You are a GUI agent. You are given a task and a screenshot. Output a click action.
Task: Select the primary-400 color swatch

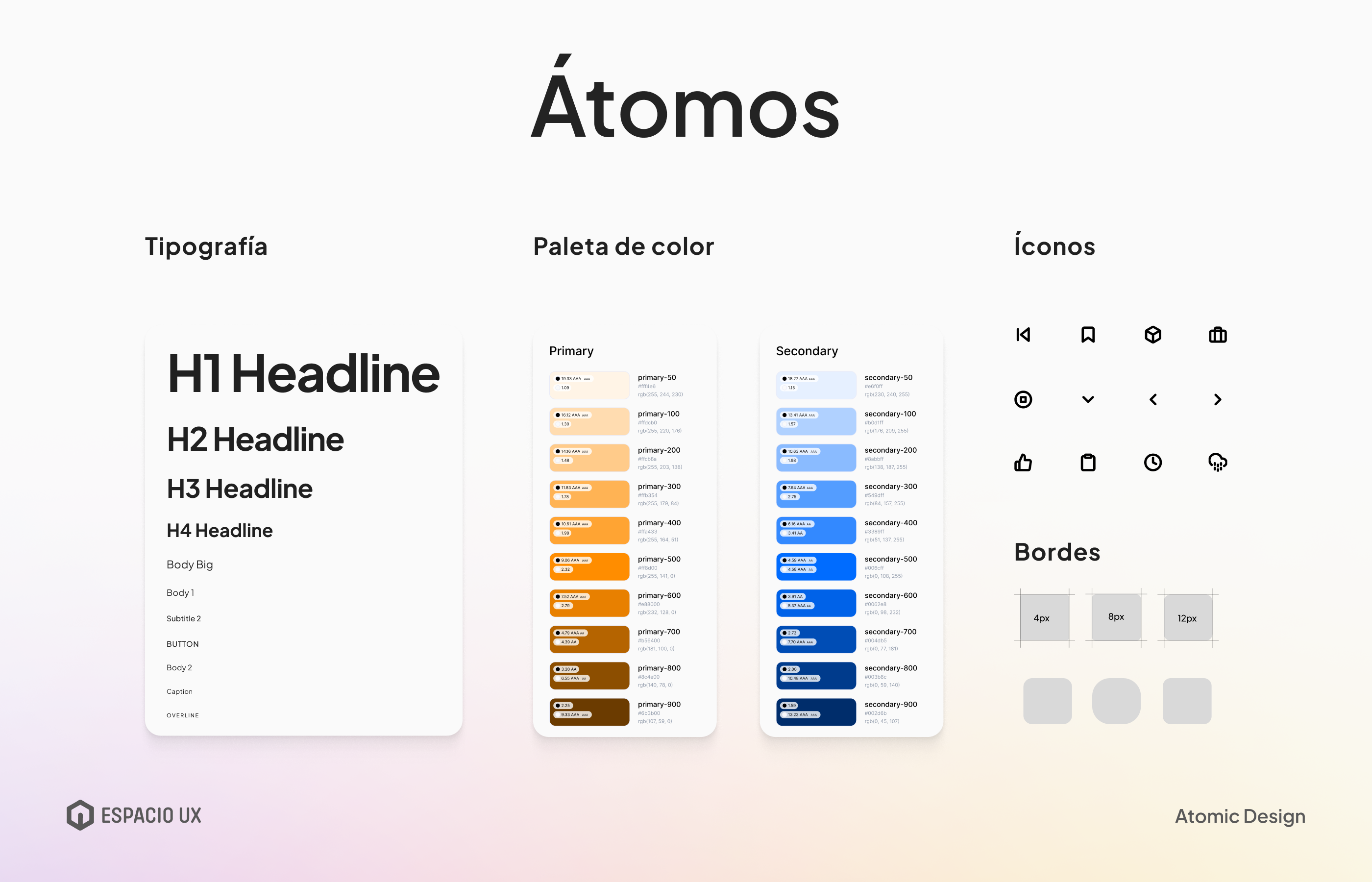click(589, 530)
